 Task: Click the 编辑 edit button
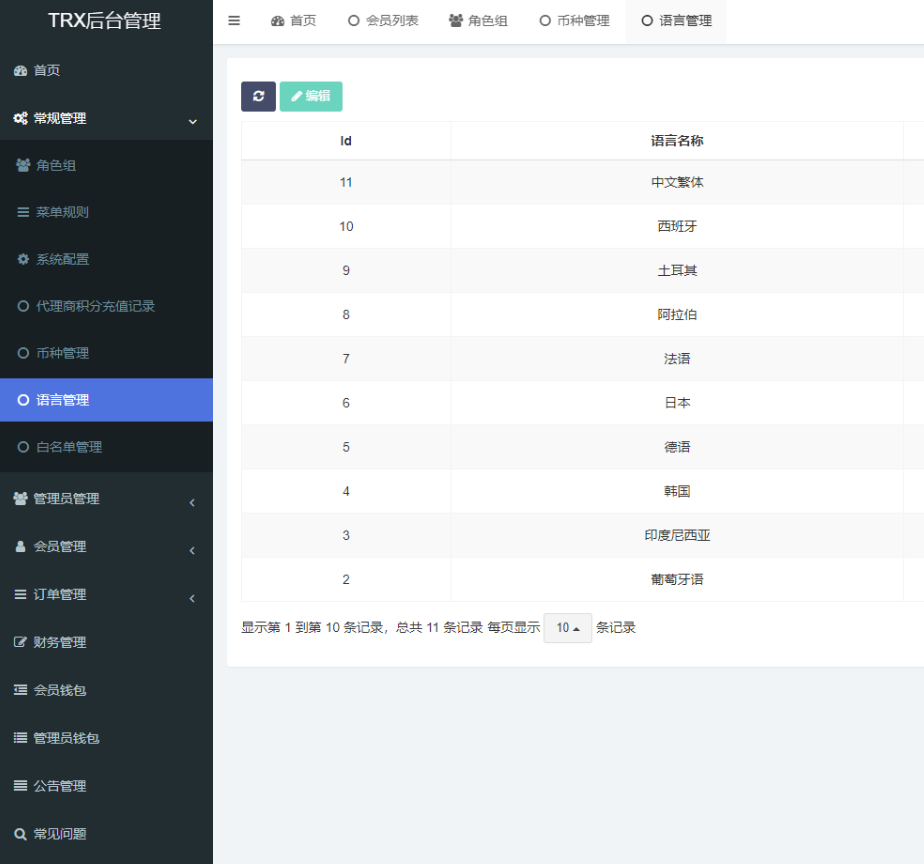point(311,96)
